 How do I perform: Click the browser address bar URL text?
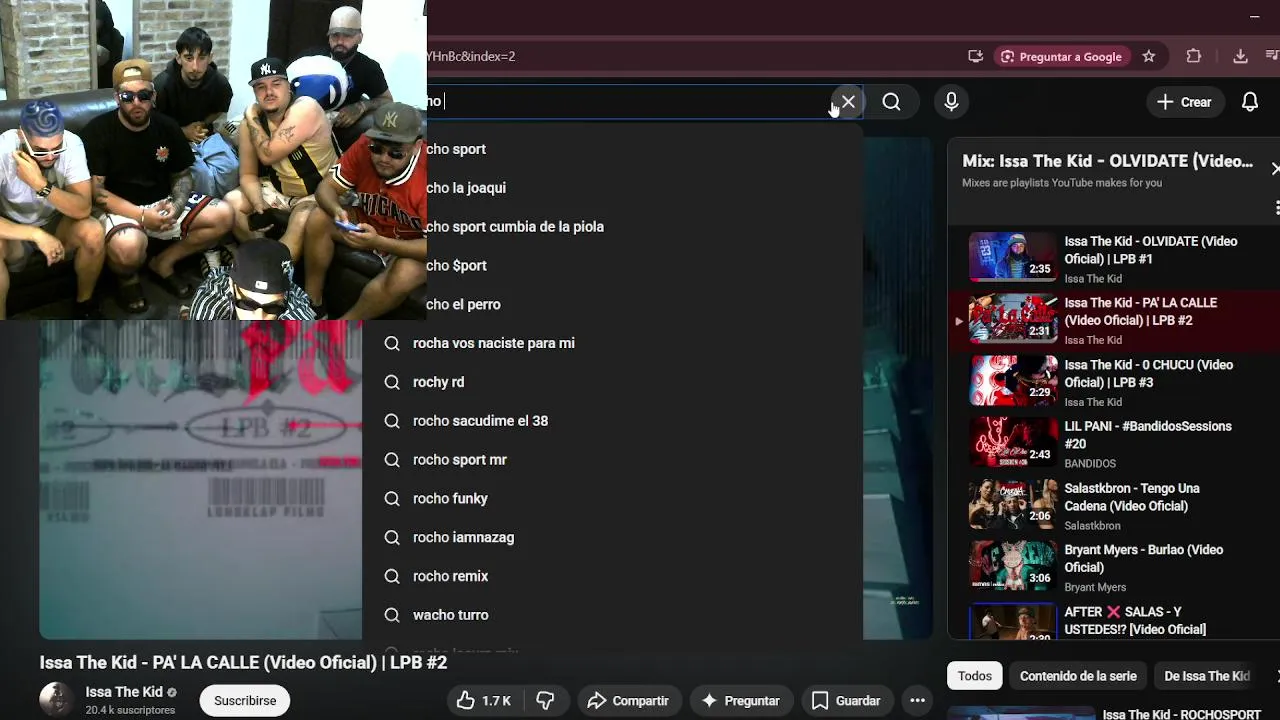(471, 57)
